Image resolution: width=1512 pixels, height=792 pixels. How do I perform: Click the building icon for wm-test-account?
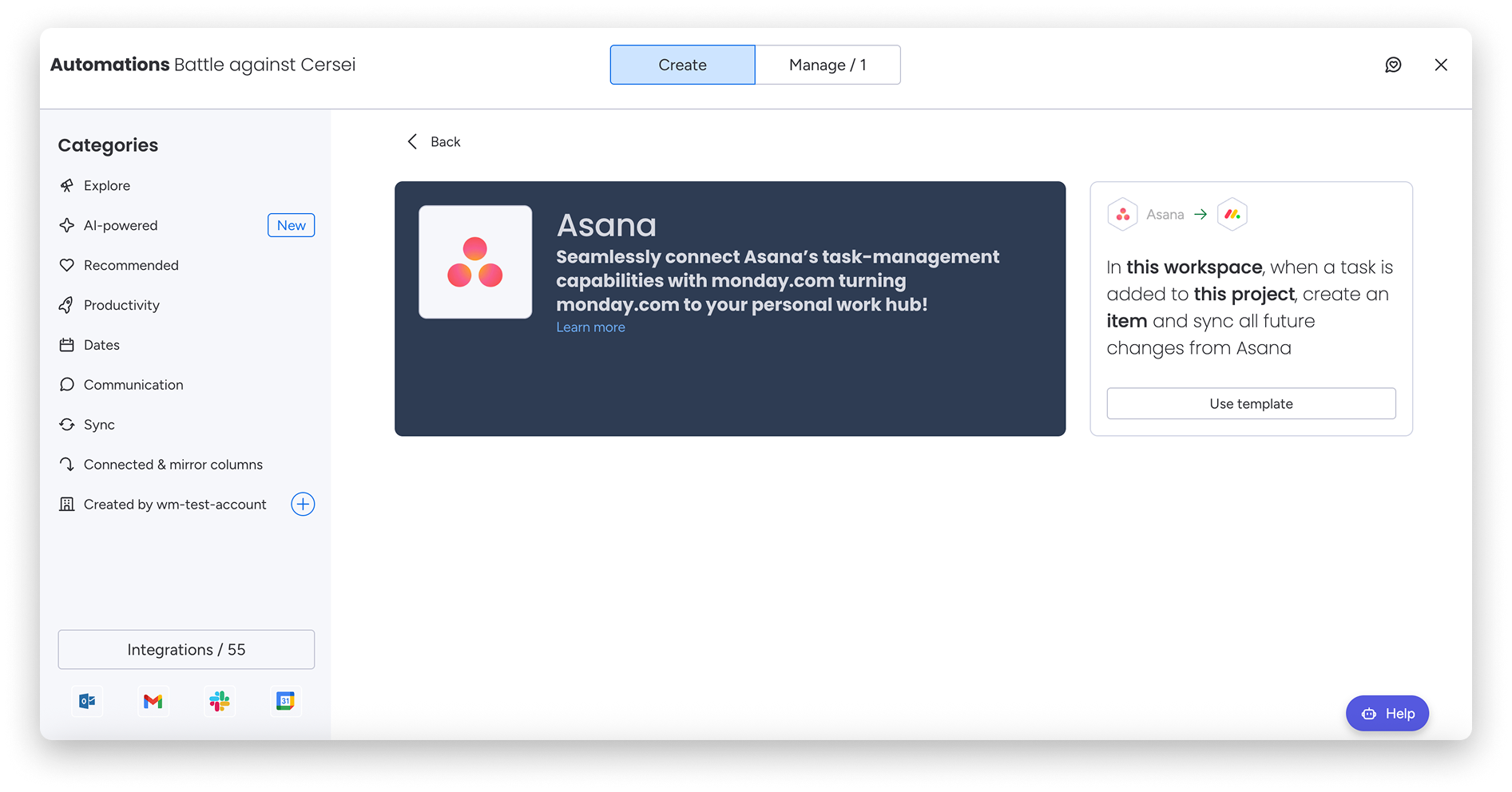click(67, 505)
